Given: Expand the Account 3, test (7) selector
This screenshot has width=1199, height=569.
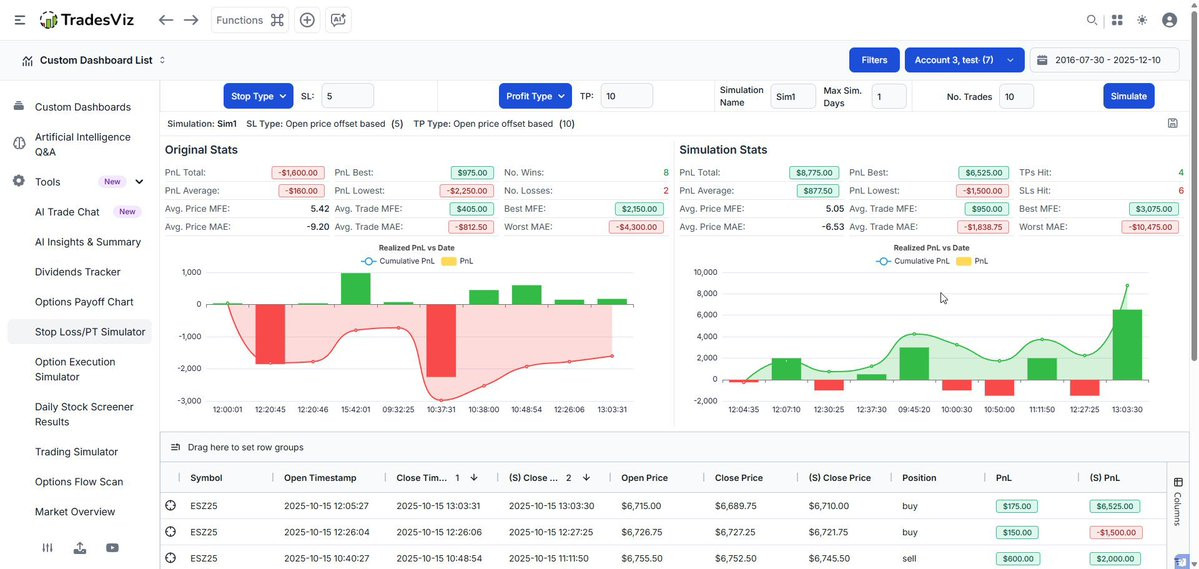Looking at the screenshot, I should coord(964,60).
